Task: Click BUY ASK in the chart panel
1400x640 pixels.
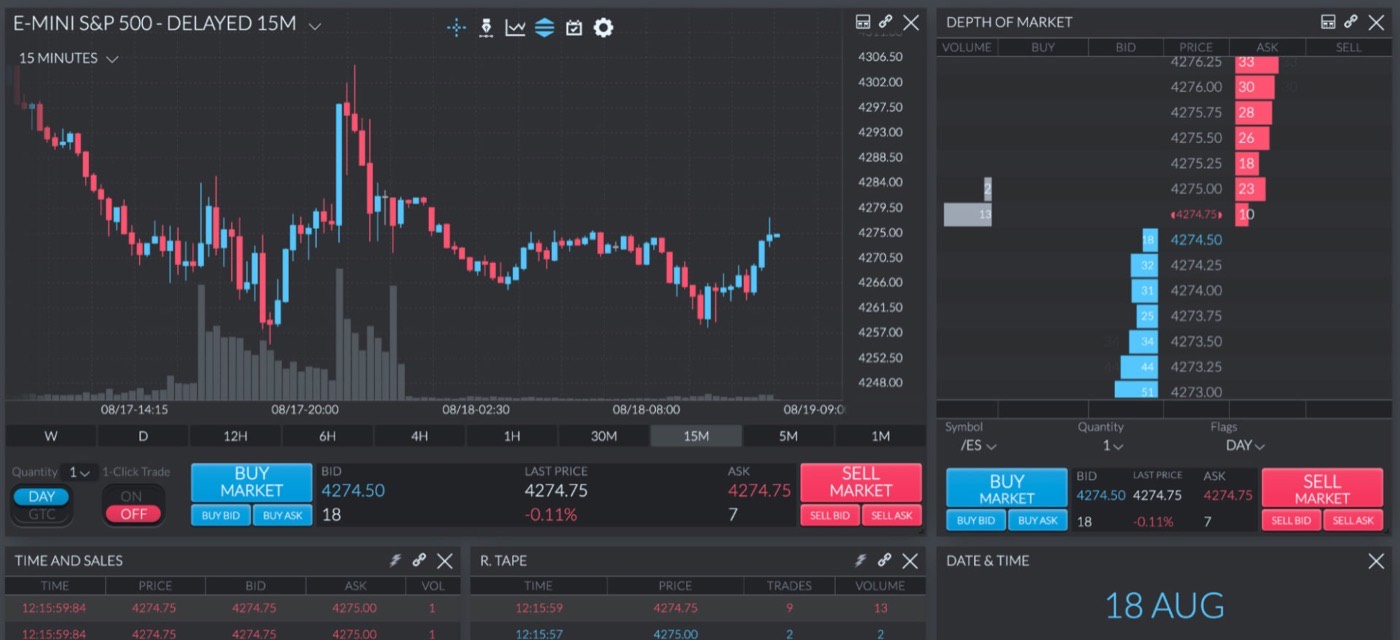Action: 283,515
